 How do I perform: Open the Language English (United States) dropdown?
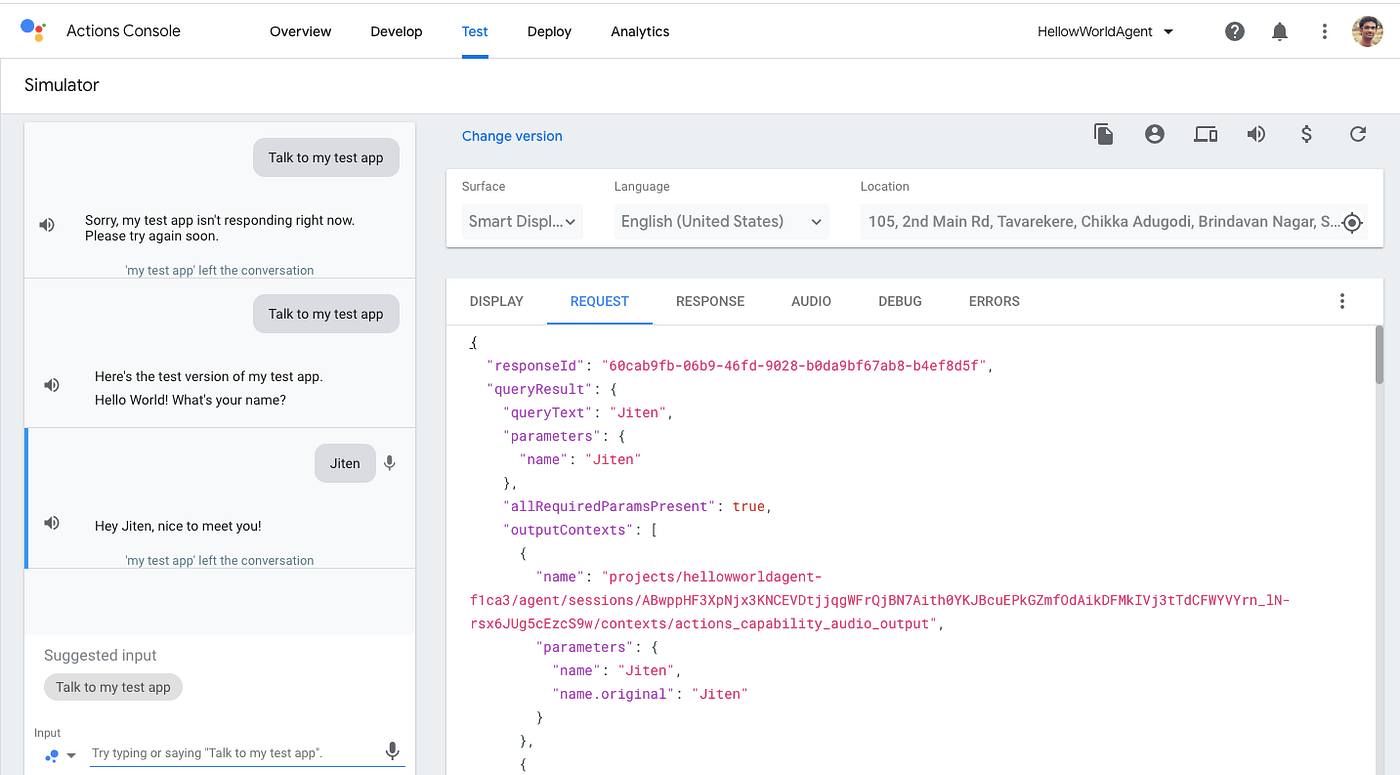click(x=721, y=222)
